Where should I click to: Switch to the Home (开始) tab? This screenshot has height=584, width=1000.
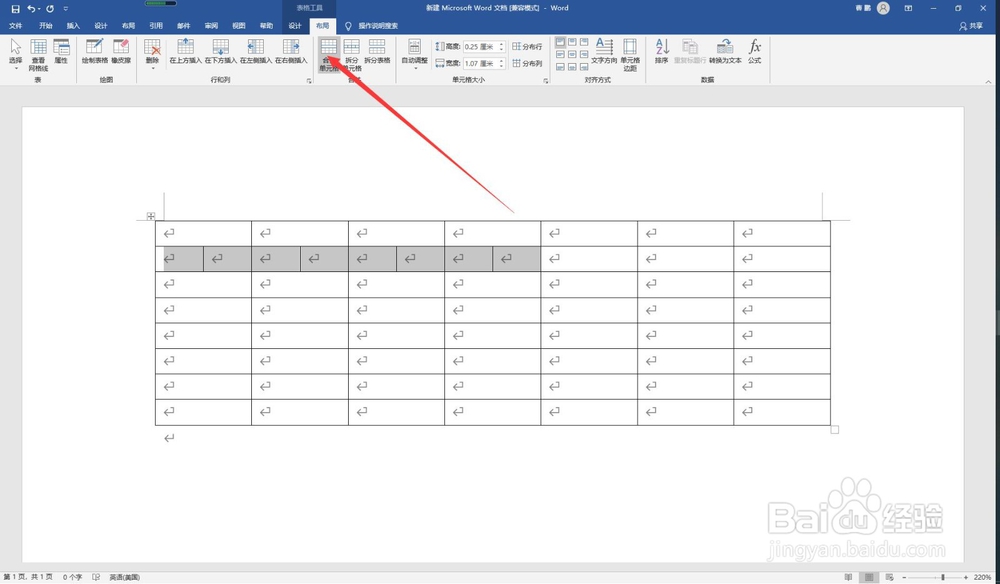click(45, 26)
